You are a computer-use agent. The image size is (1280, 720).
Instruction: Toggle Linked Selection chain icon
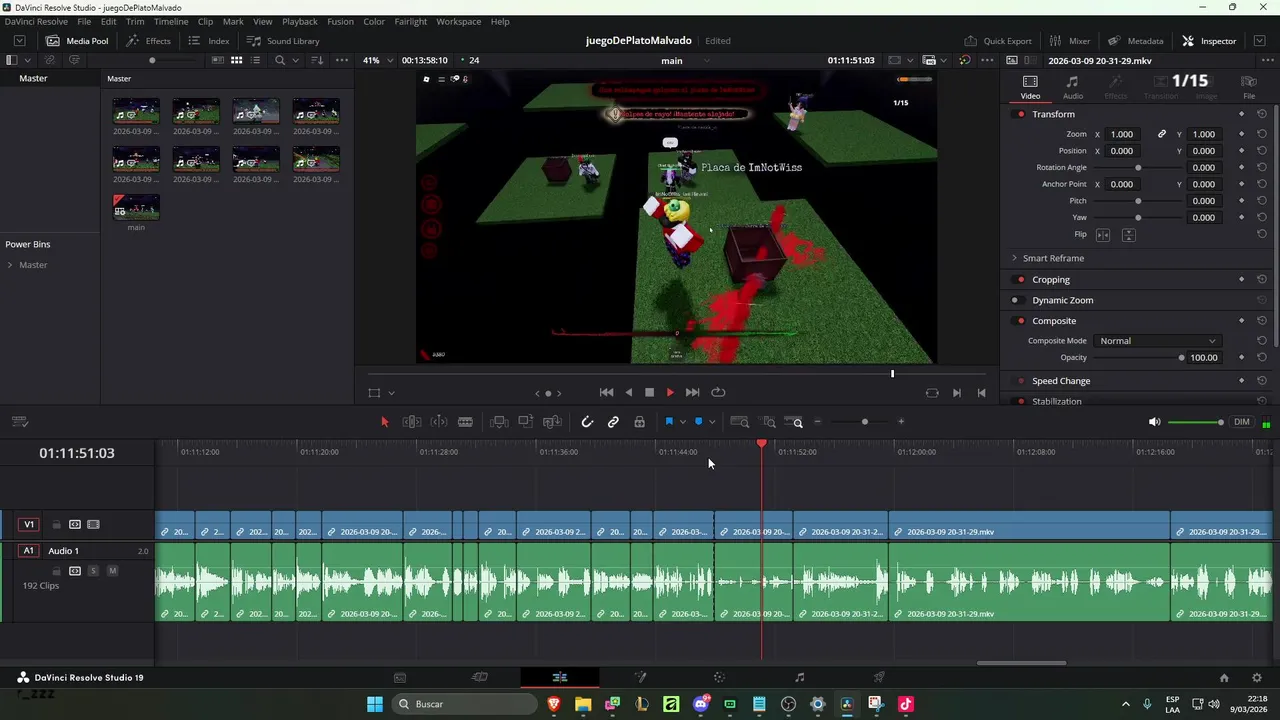click(x=613, y=422)
